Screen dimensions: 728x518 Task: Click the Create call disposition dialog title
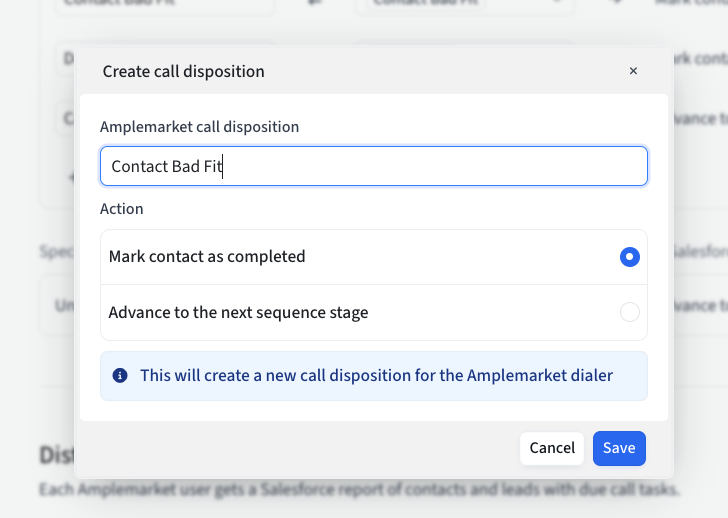click(183, 71)
